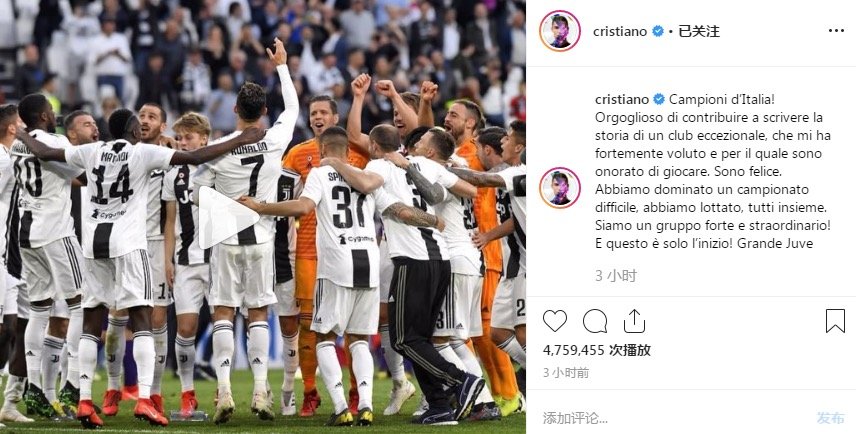Check the verified badge in the caption
Viewport: 856px width, 434px height.
pyautogui.click(x=659, y=99)
